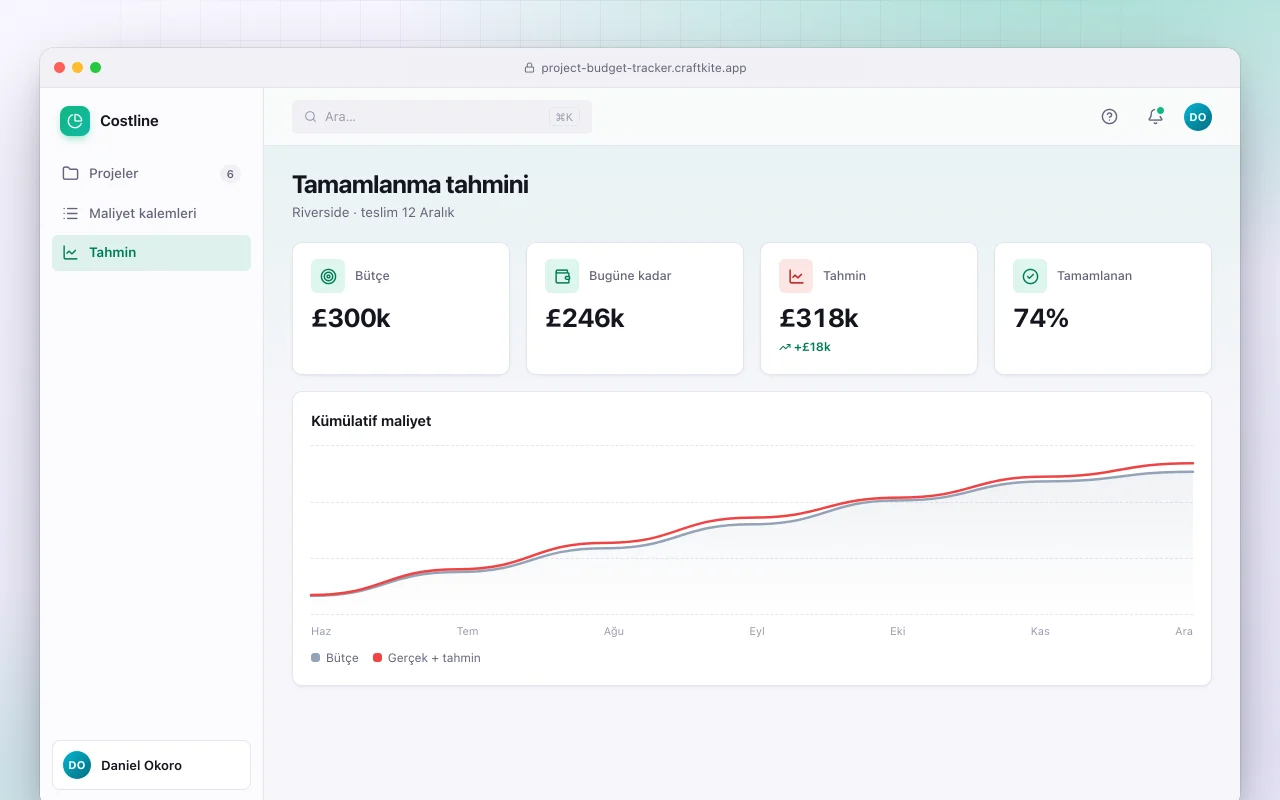
Task: Click the grey Bütçe legend swatch
Action: [x=316, y=658]
